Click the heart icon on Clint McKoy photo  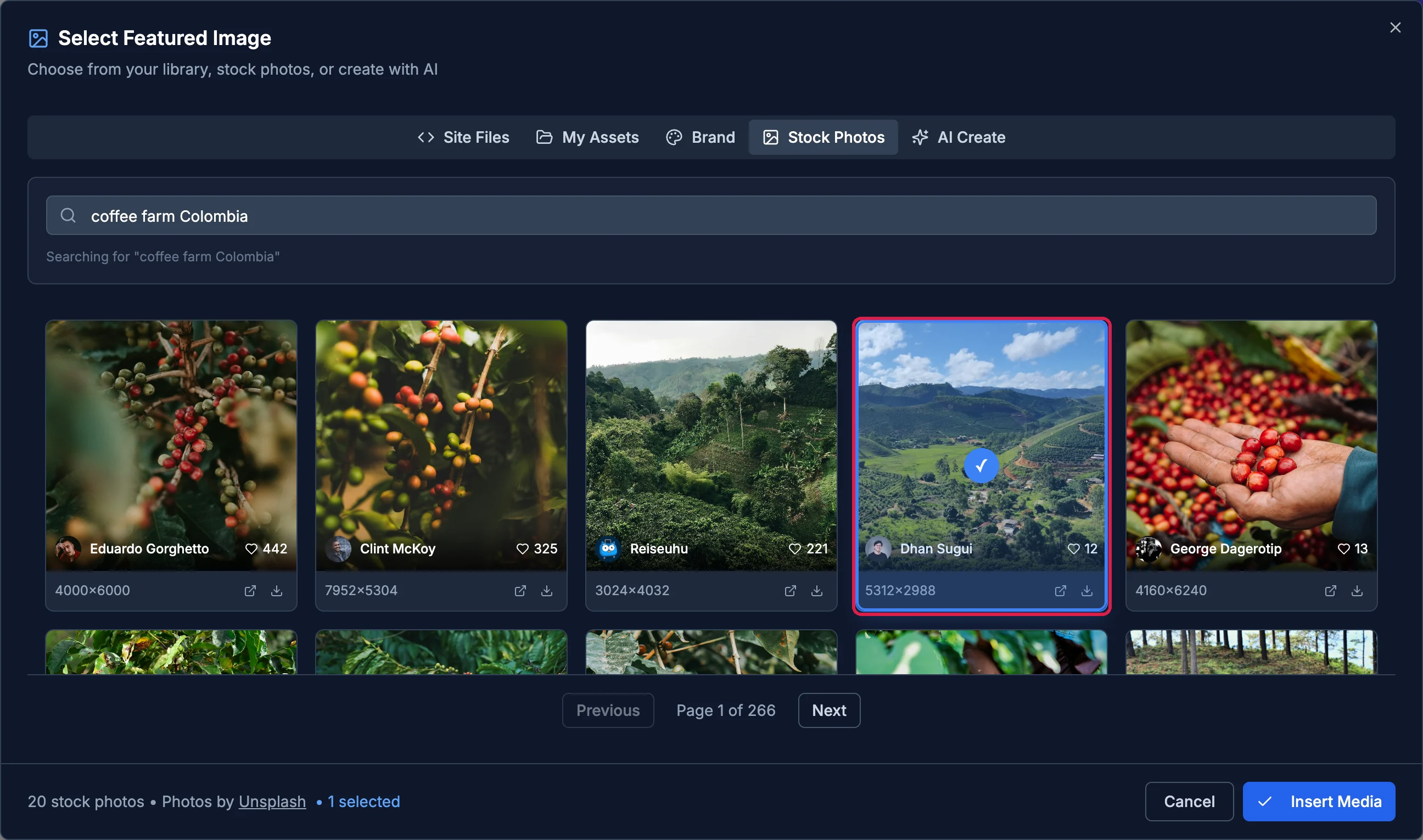tap(523, 548)
